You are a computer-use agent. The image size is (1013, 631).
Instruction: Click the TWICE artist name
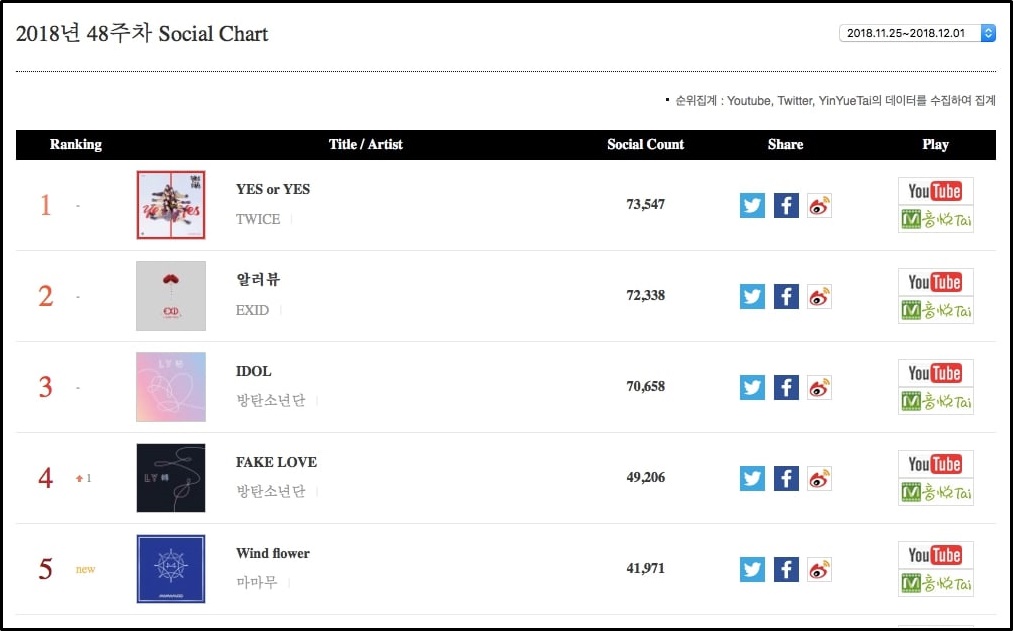[258, 219]
